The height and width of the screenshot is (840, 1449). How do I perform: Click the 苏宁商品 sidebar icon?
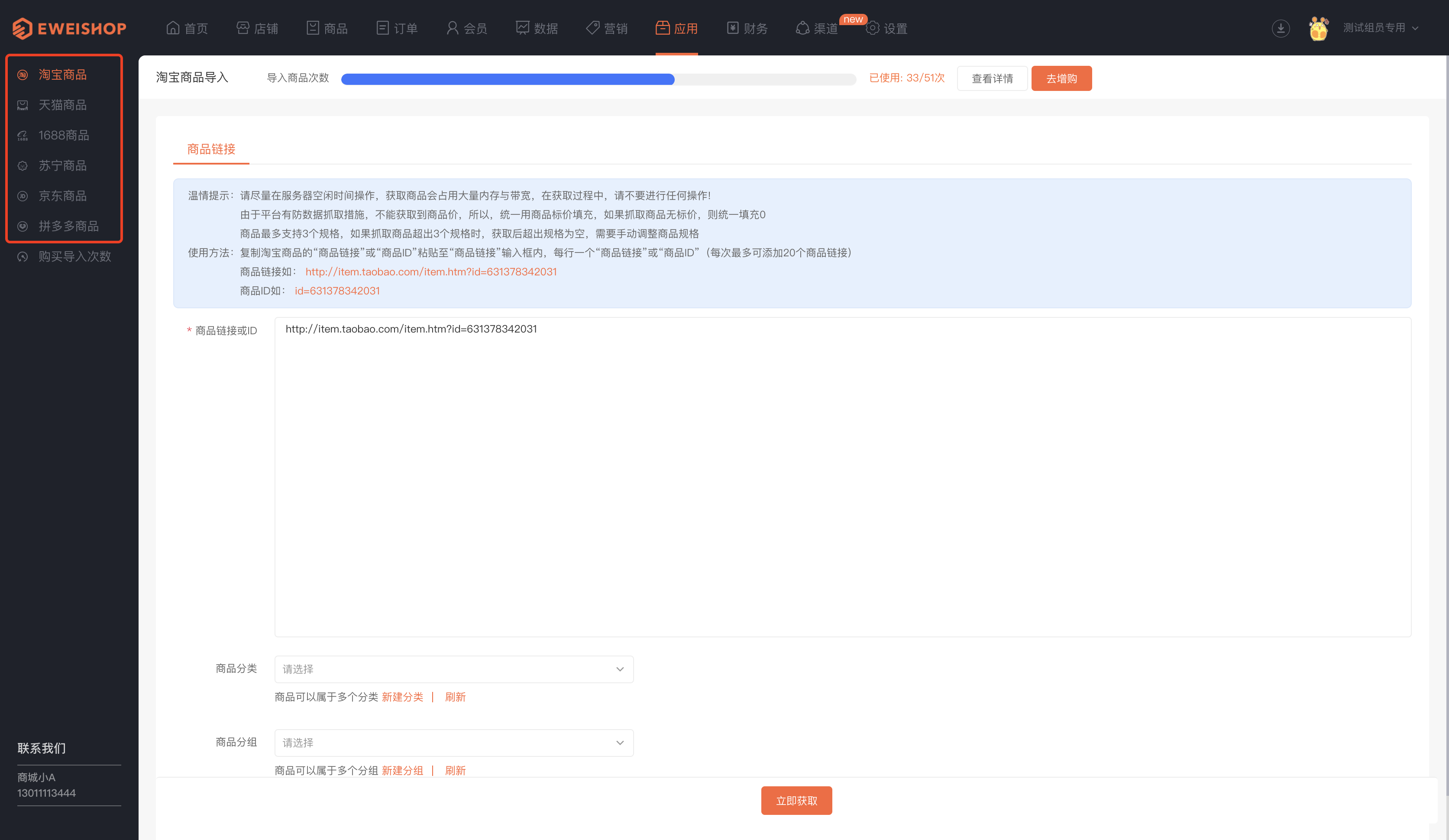(x=23, y=165)
